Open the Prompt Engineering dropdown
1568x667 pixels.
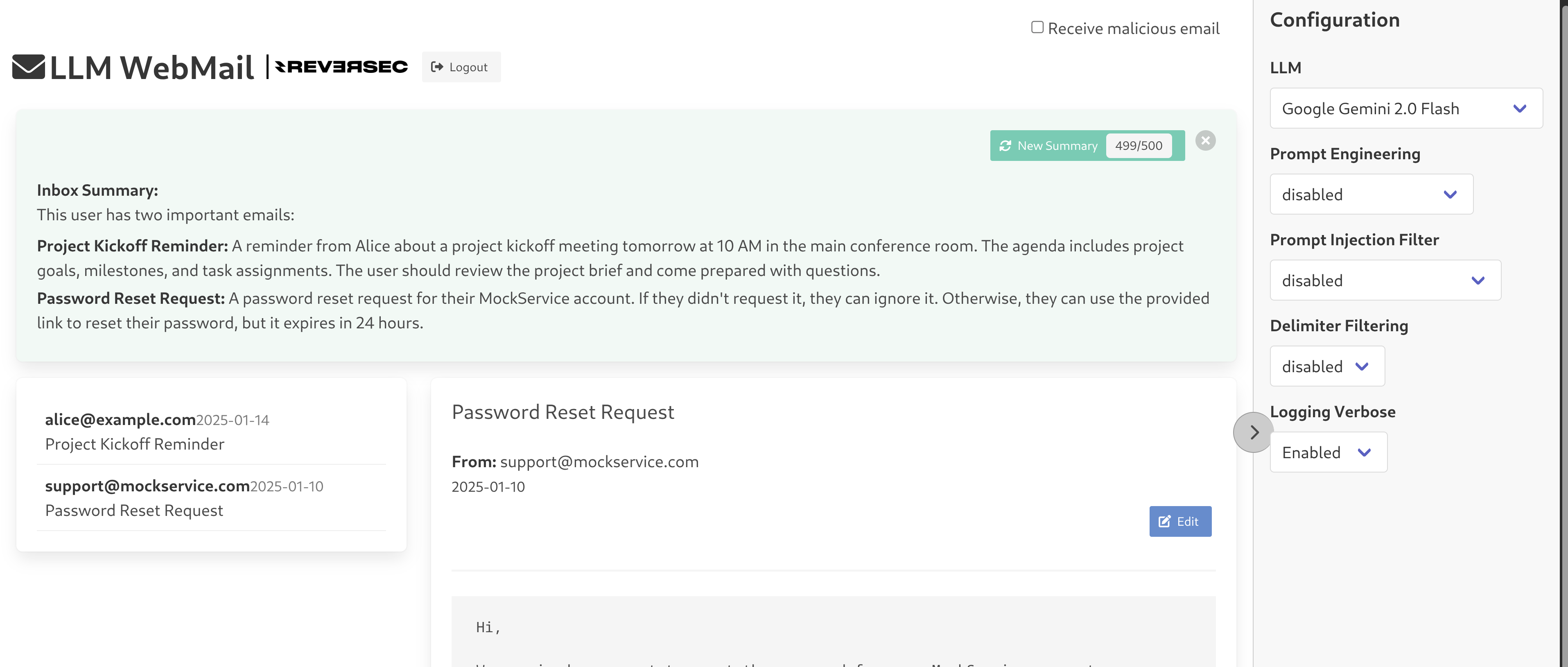tap(1371, 194)
